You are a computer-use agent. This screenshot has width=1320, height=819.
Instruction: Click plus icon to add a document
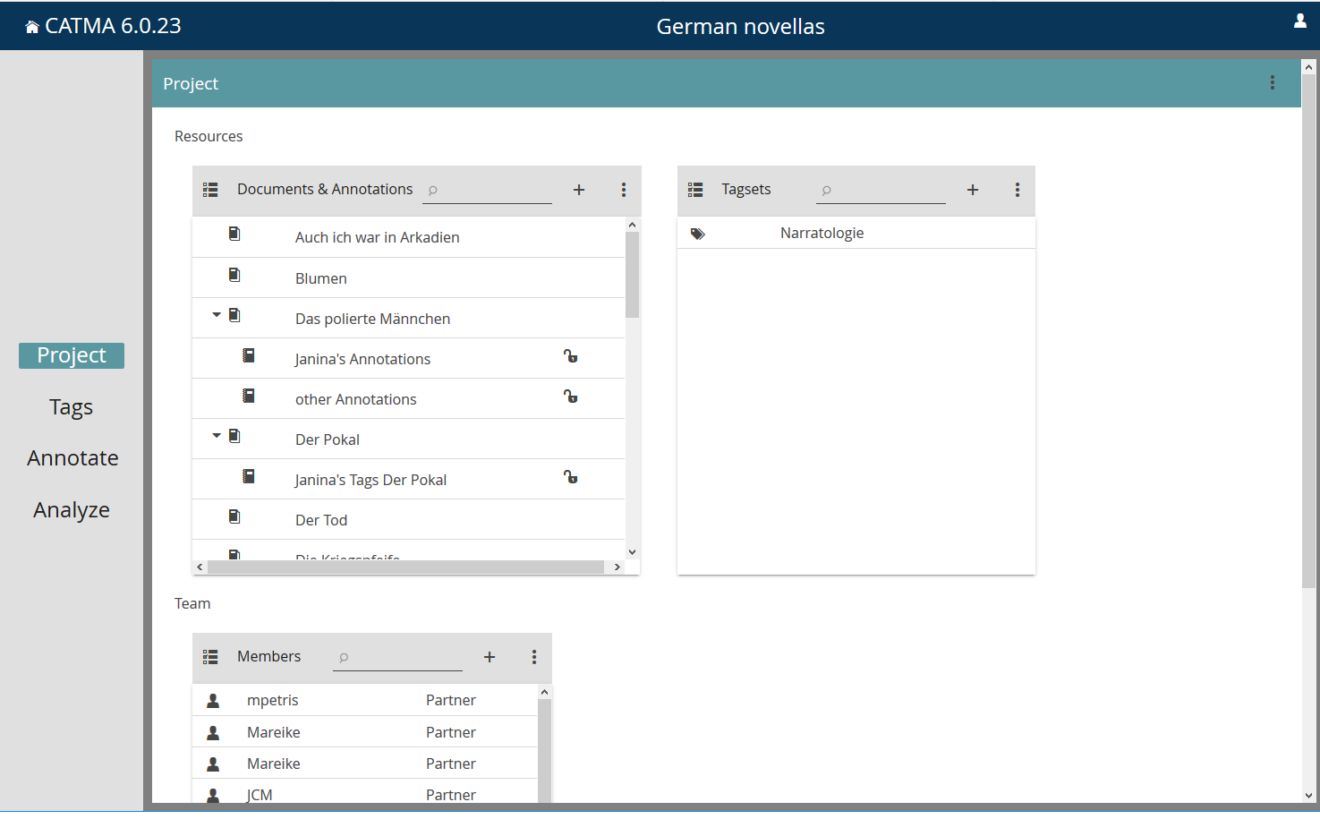pyautogui.click(x=579, y=190)
